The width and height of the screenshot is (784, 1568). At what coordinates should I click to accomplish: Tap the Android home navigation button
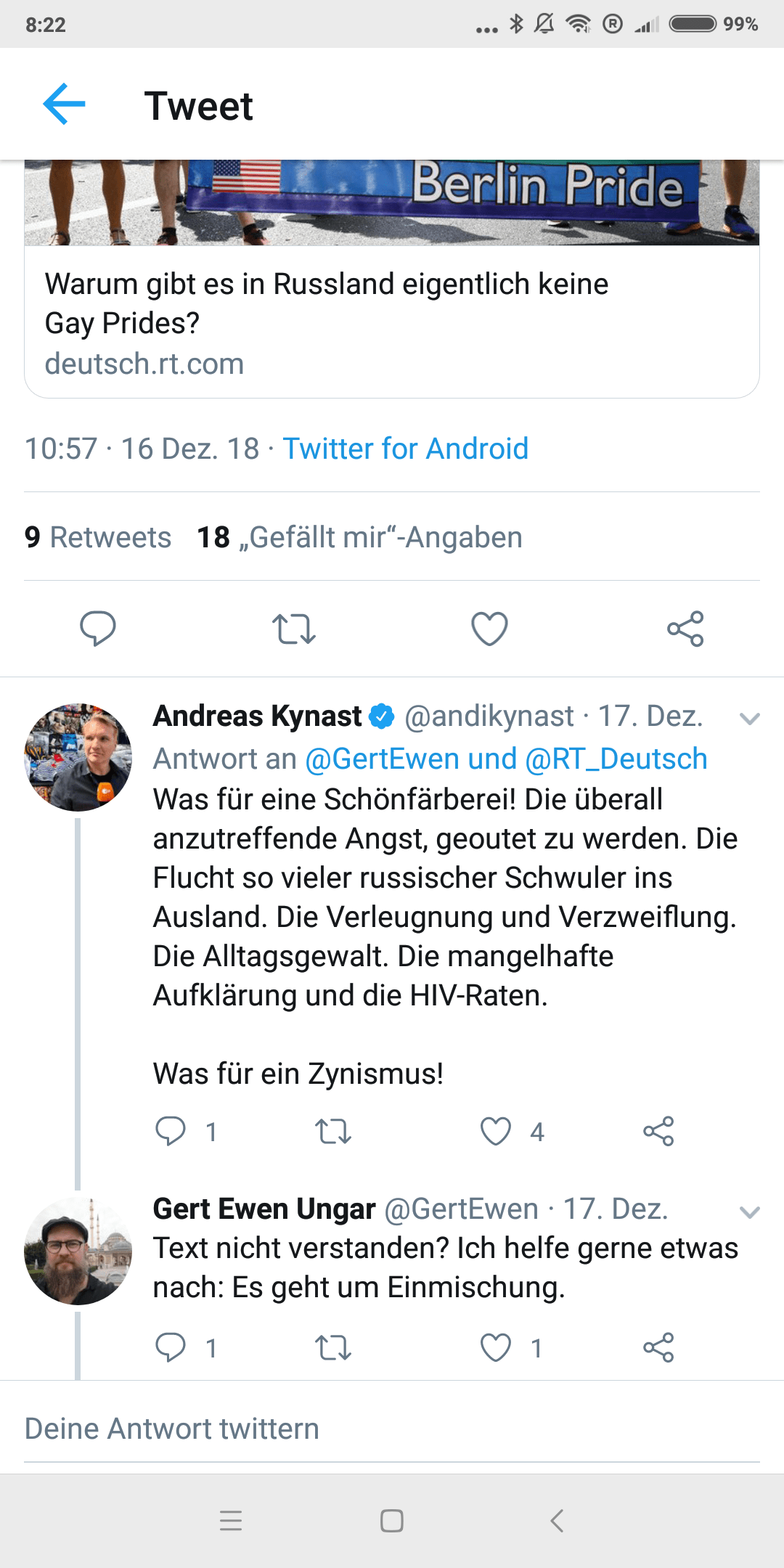click(392, 1522)
